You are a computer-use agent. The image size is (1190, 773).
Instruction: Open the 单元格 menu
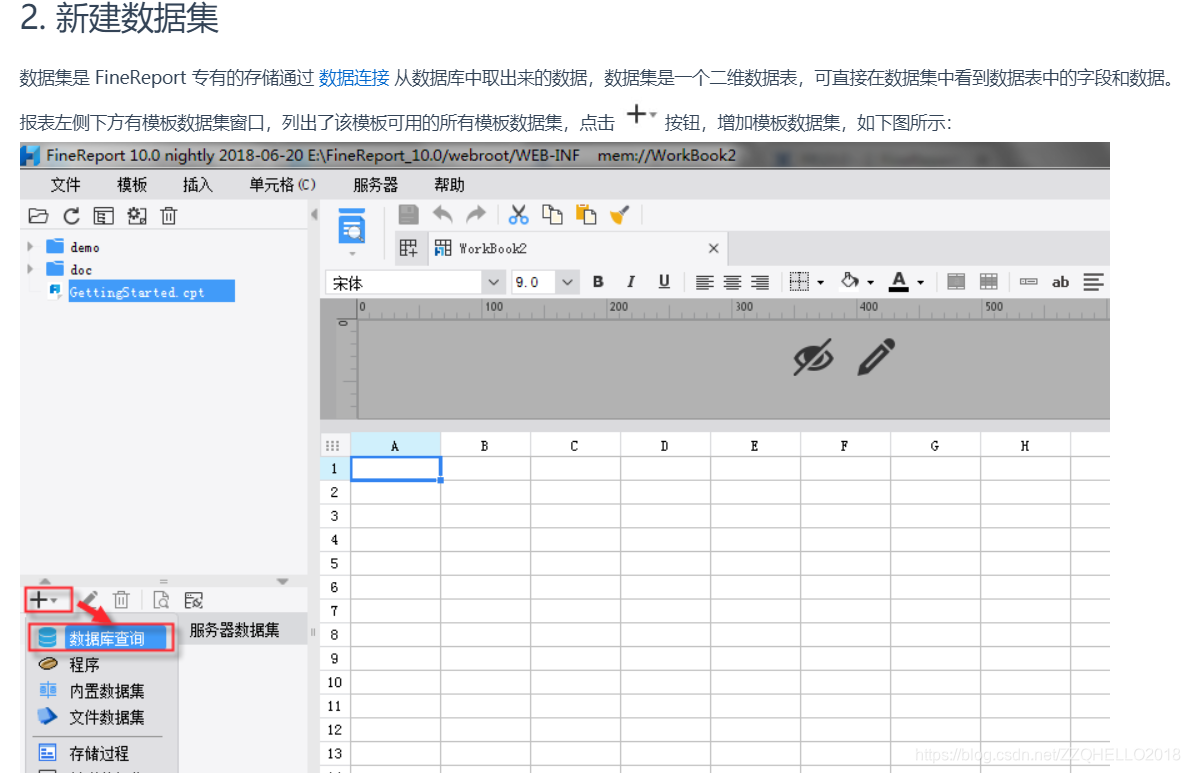pyautogui.click(x=282, y=185)
